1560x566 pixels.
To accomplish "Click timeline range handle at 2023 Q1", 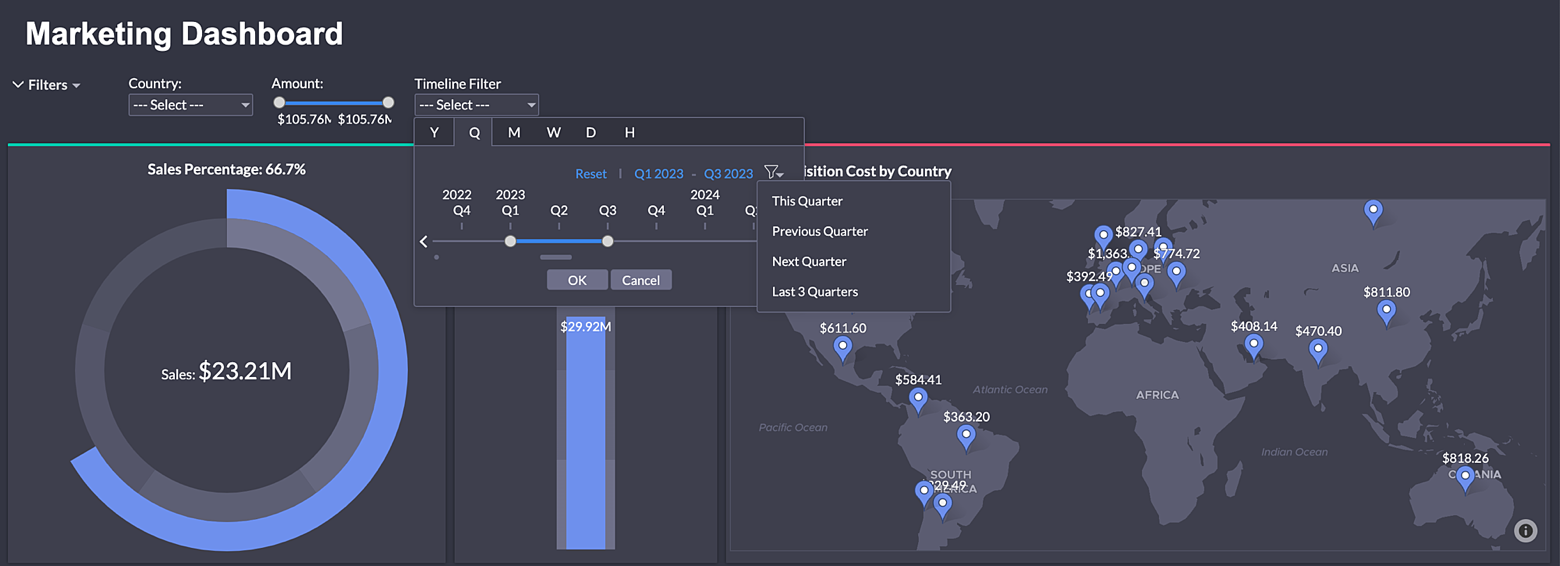I will coord(510,241).
